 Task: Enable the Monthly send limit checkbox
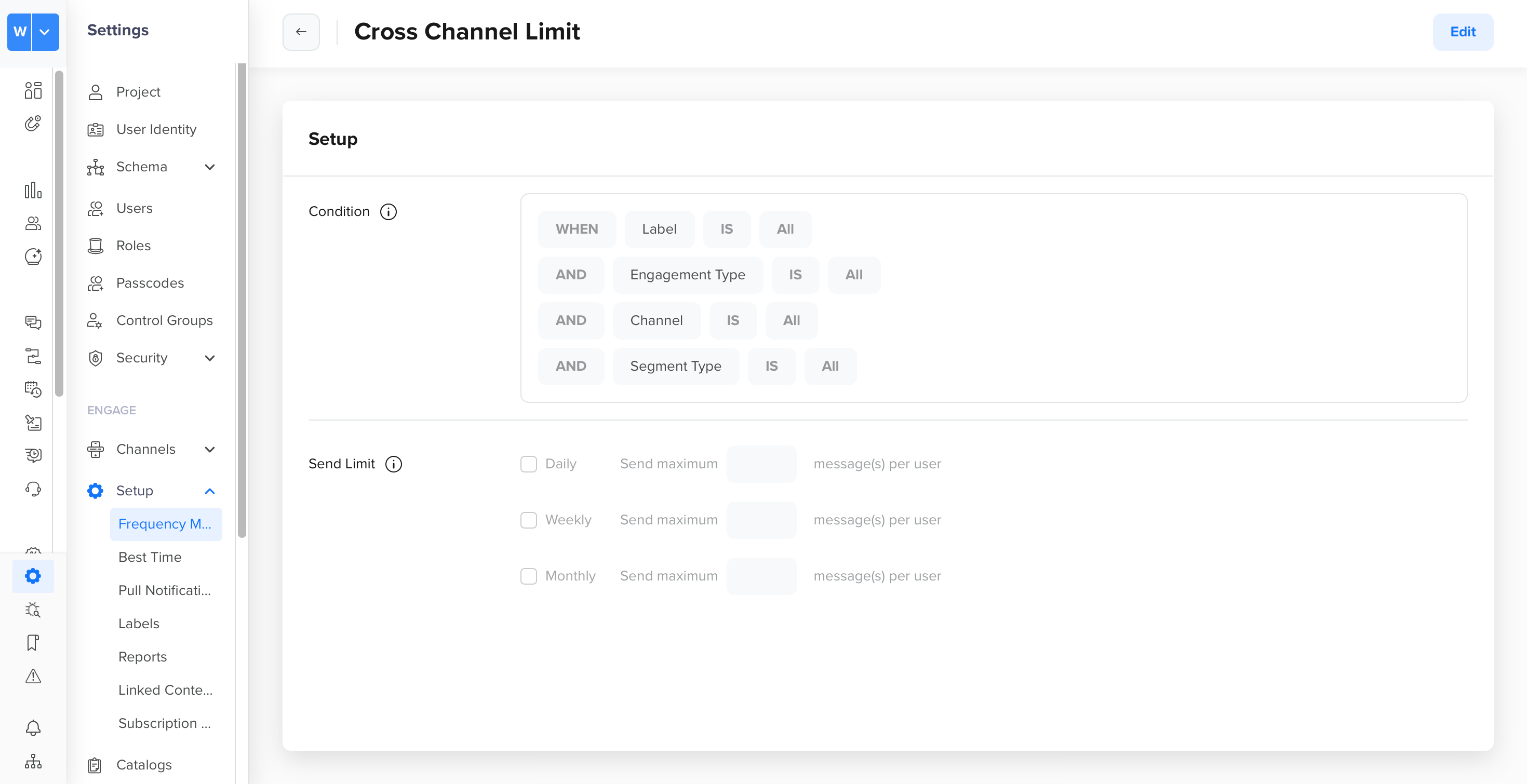tap(528, 576)
